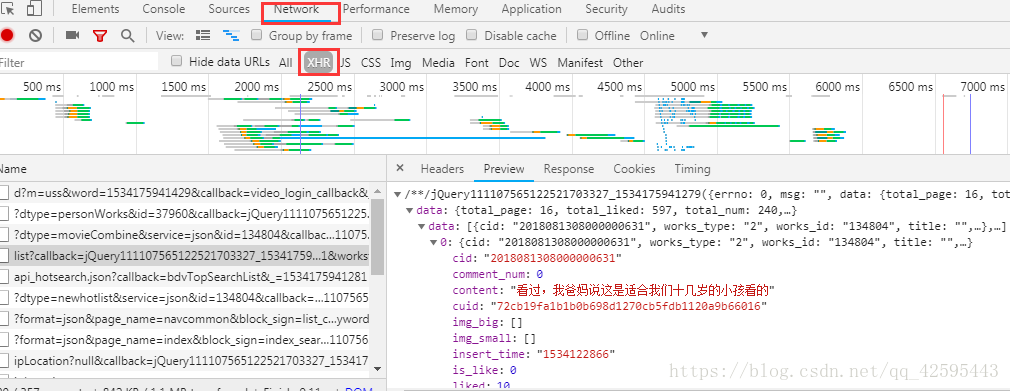1010x391 pixels.
Task: Filter requests by All
Action: tap(285, 62)
